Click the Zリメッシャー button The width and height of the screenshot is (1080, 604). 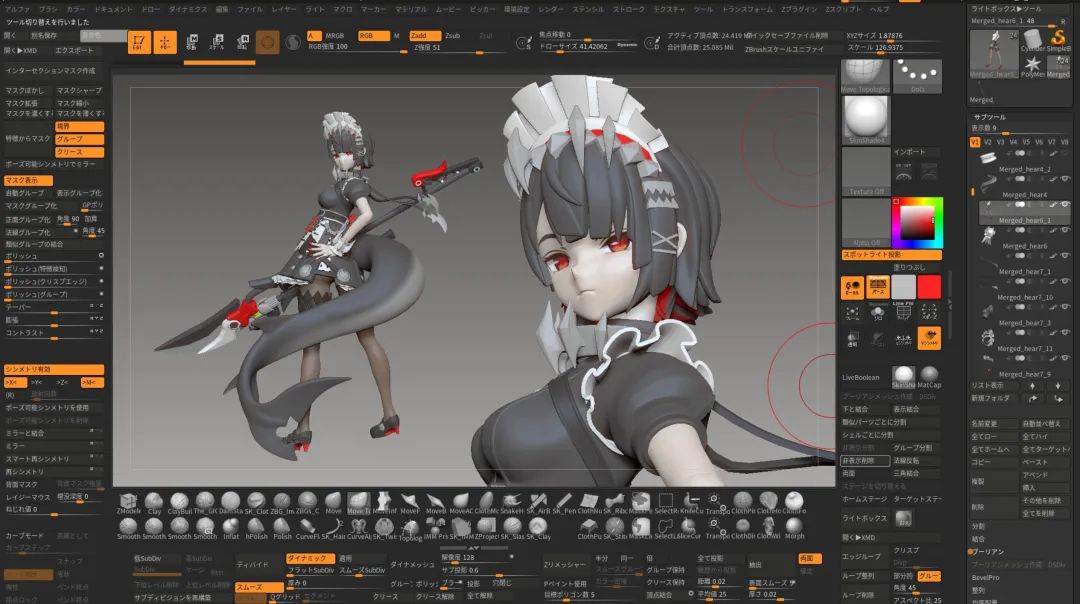coord(565,565)
